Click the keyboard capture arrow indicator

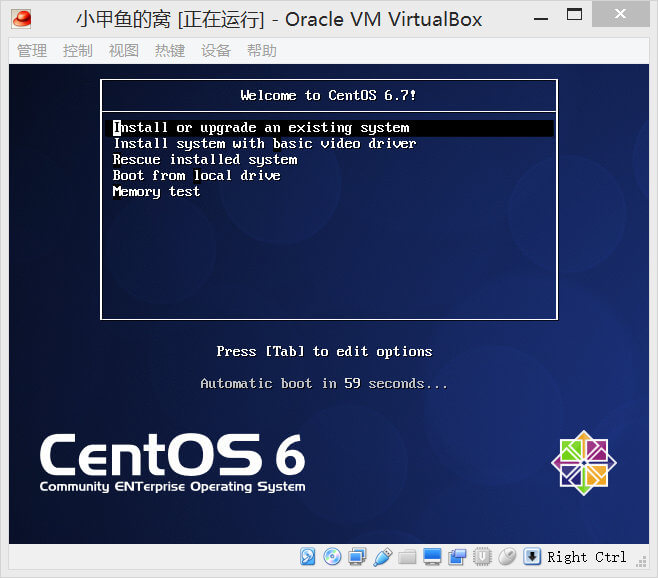pos(532,557)
